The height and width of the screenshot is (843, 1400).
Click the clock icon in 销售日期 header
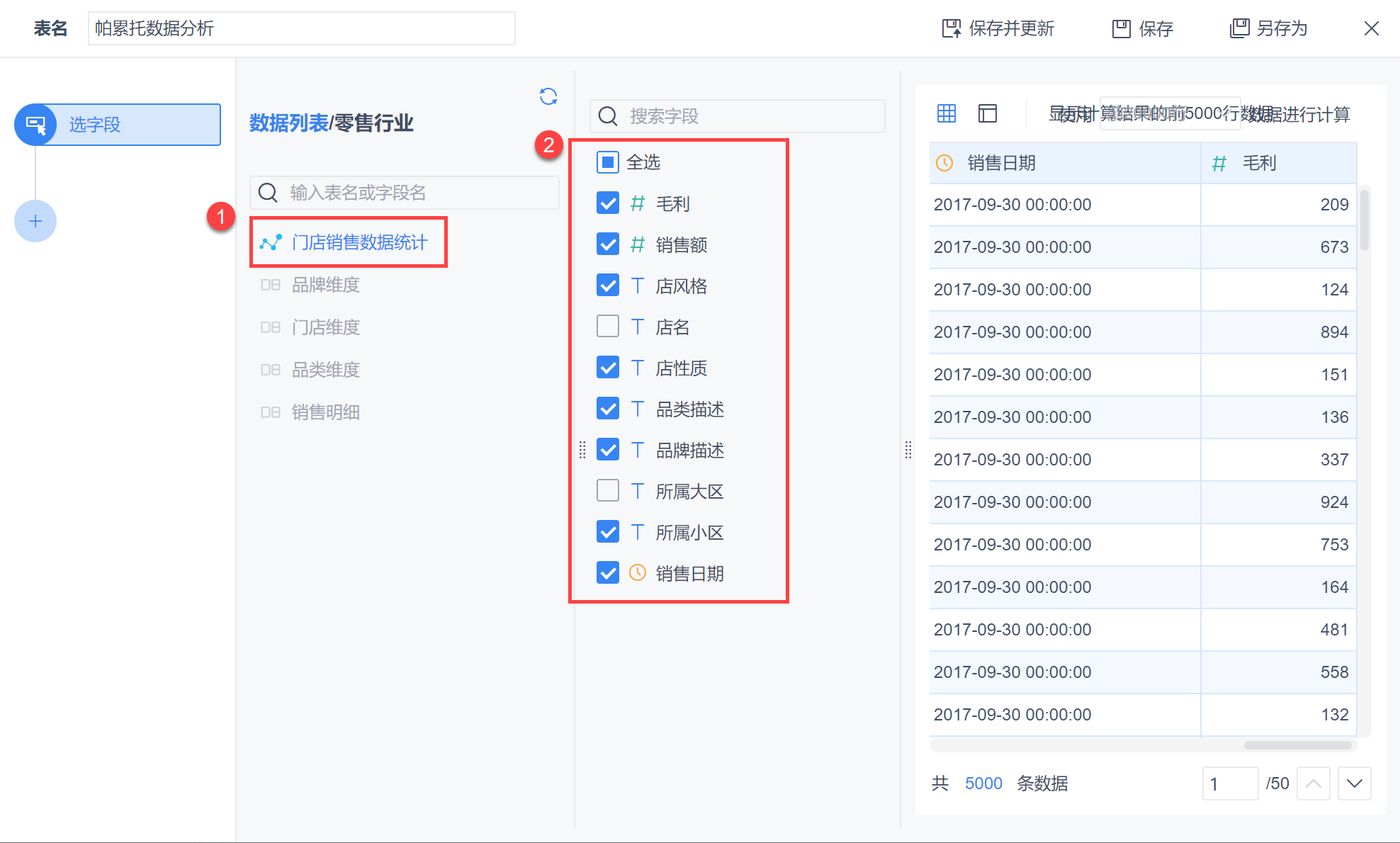pyautogui.click(x=944, y=163)
